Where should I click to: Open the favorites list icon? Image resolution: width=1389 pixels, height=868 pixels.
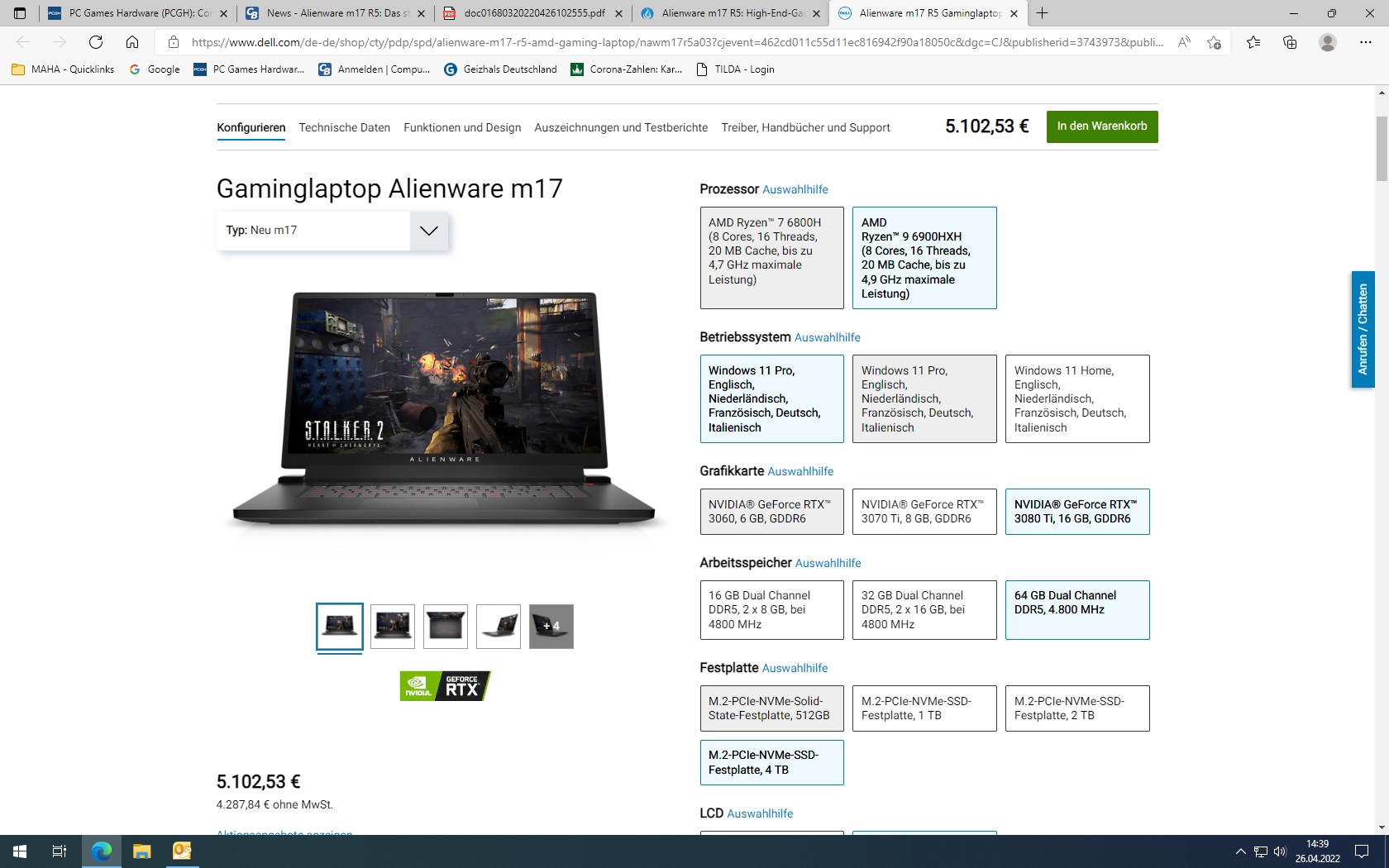coord(1253,42)
